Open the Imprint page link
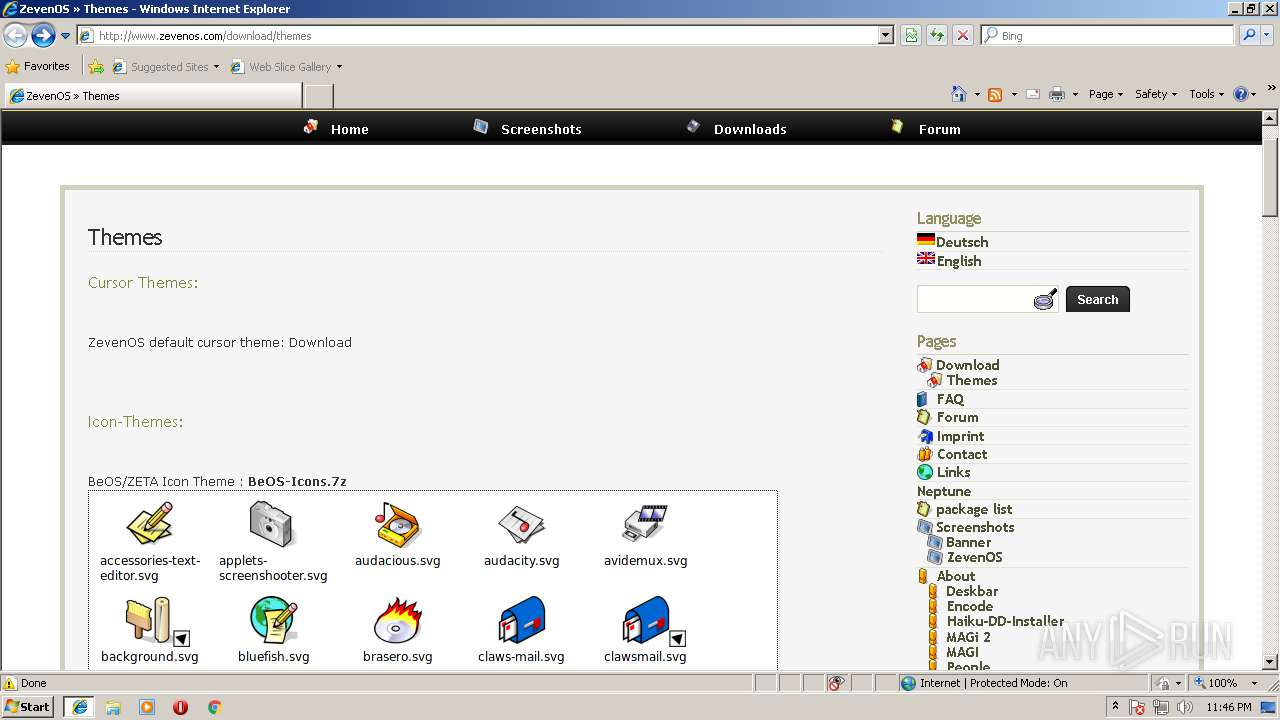 960,436
